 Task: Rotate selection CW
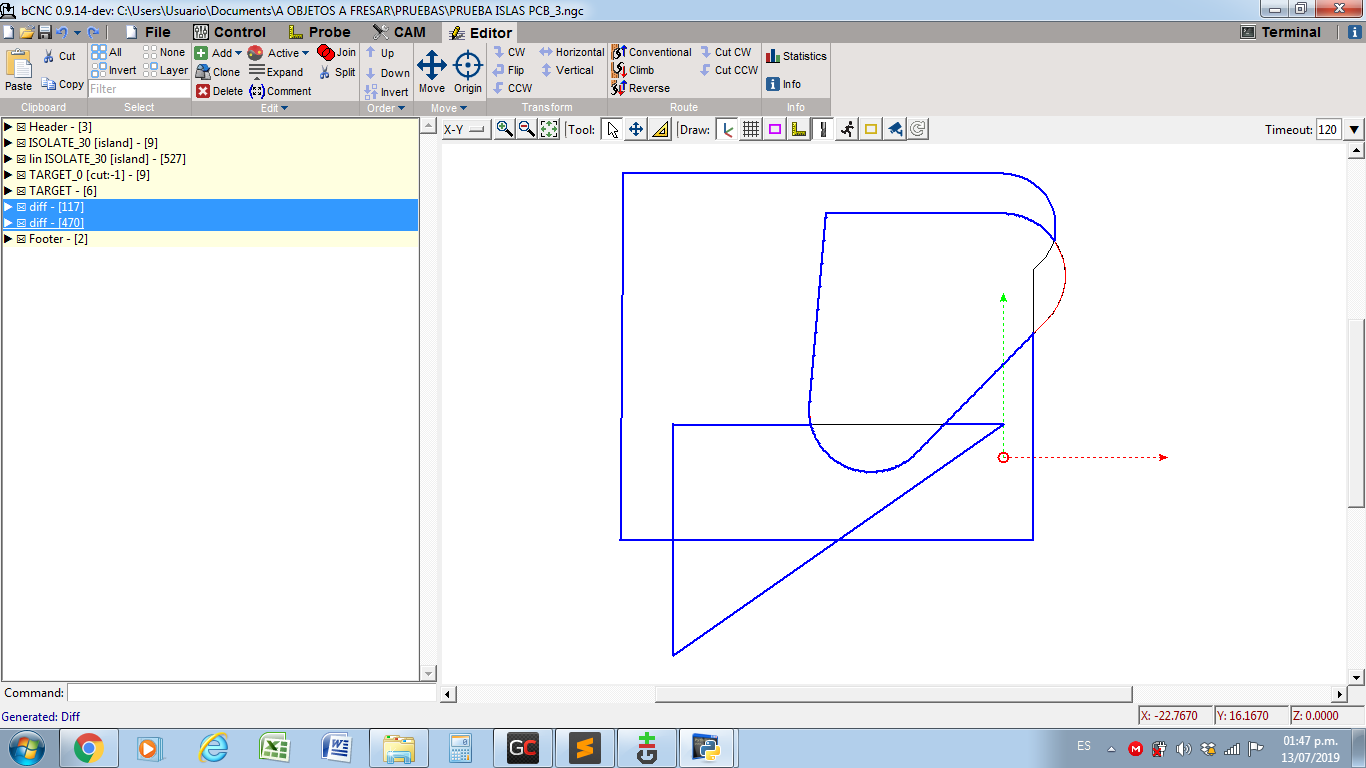pos(508,52)
